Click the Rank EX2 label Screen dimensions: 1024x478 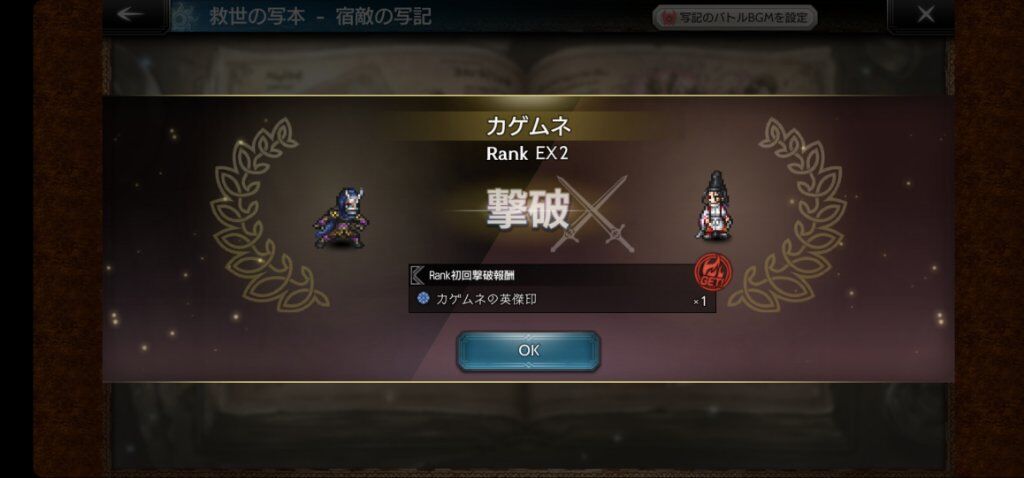coord(528,154)
